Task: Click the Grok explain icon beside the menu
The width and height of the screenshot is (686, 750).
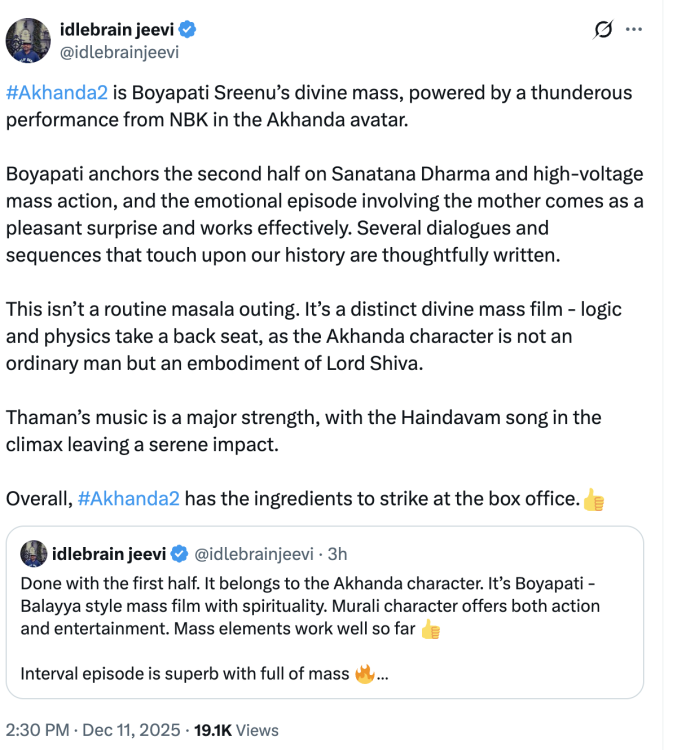Action: [602, 29]
